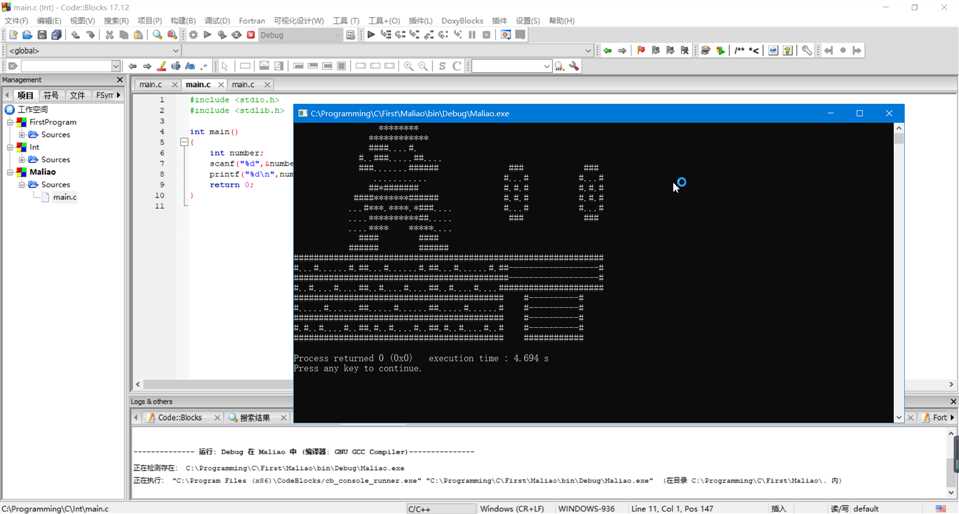959x514 pixels.
Task: Expand Sources under the Int project
Action: (21, 160)
